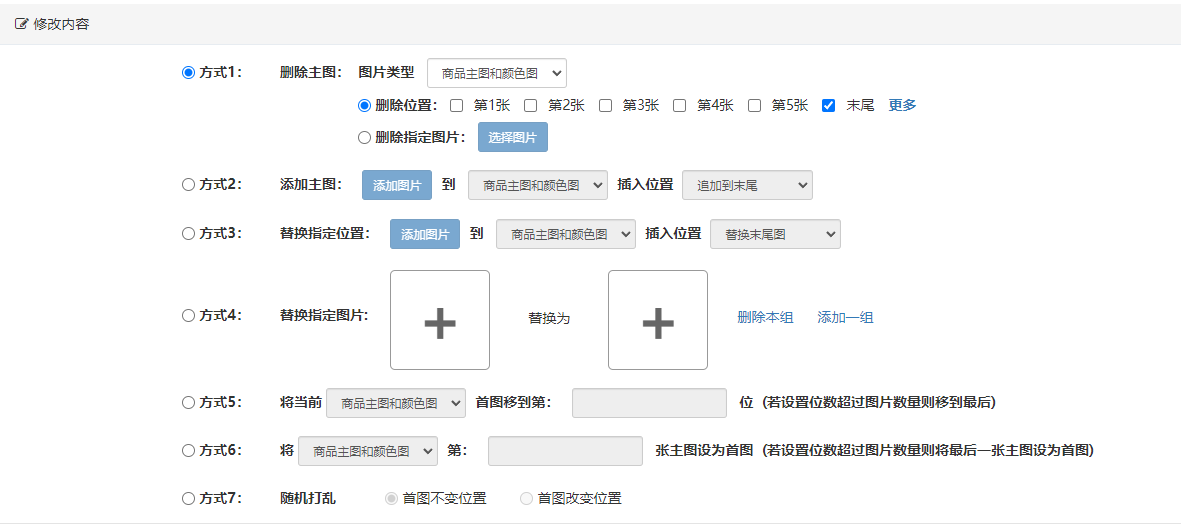Click the 更多 link
The width and height of the screenshot is (1181, 527).
click(902, 105)
